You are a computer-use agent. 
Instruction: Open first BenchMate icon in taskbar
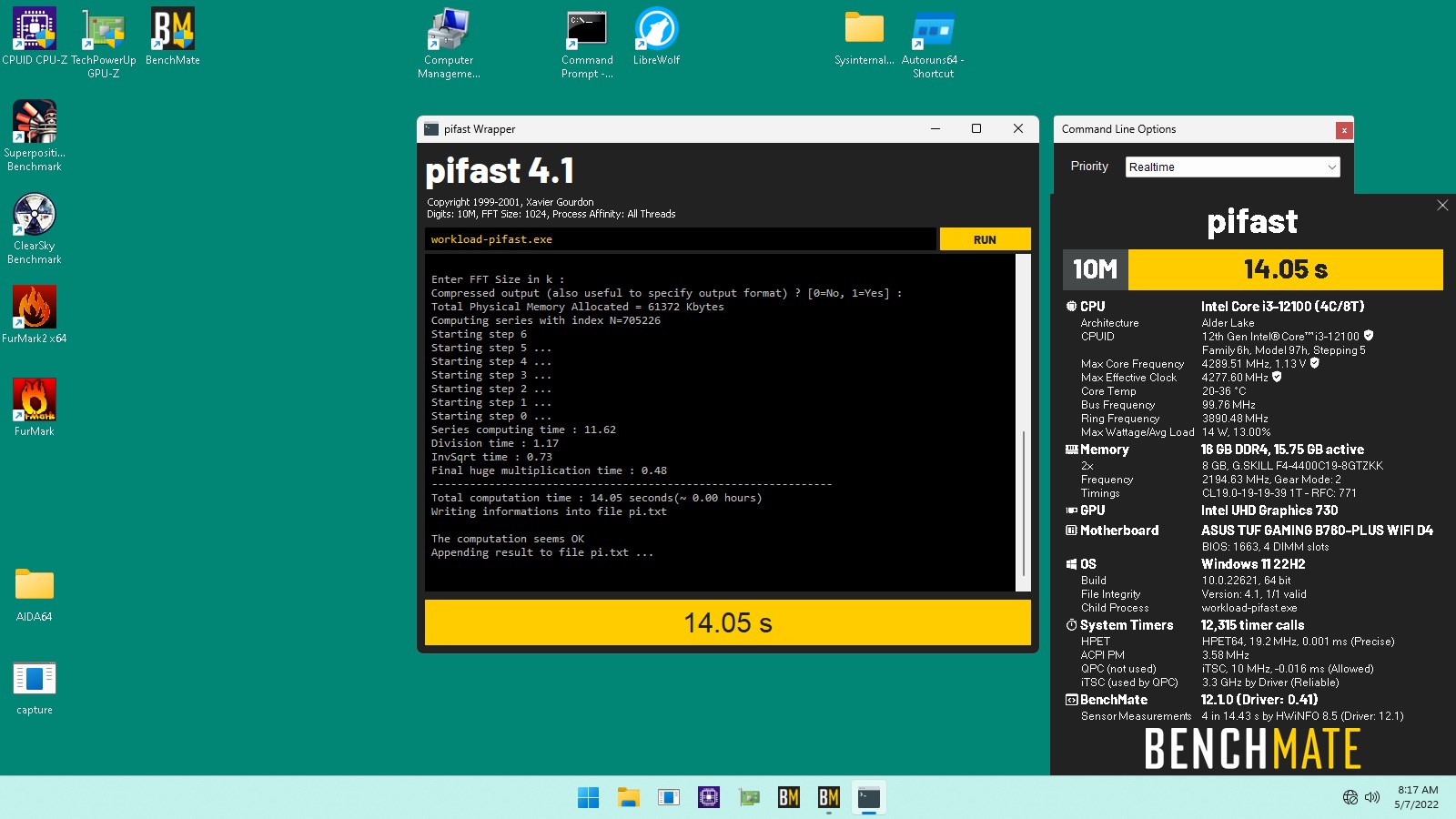(x=788, y=798)
